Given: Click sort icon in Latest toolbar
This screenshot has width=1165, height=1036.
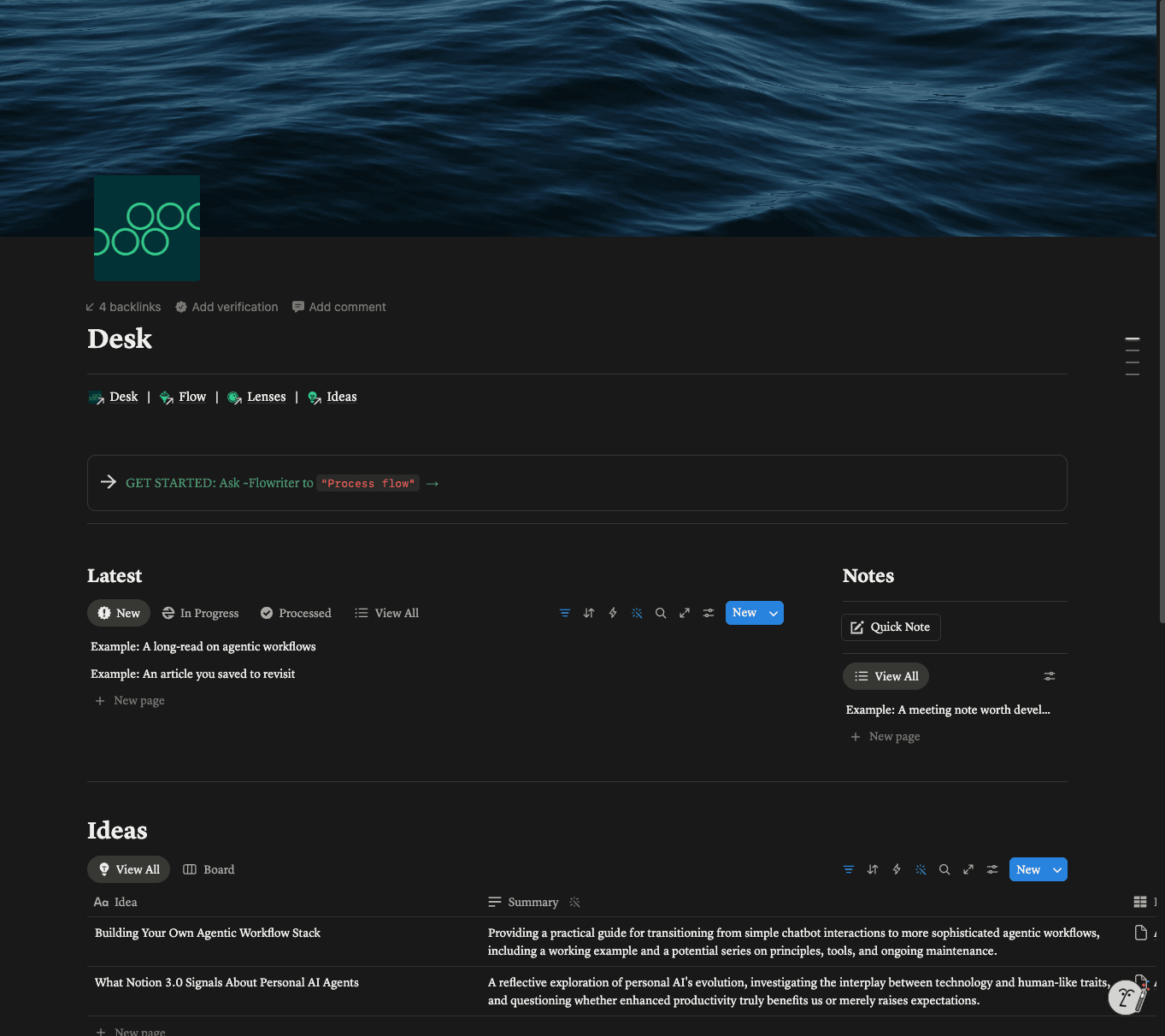Looking at the screenshot, I should point(589,613).
